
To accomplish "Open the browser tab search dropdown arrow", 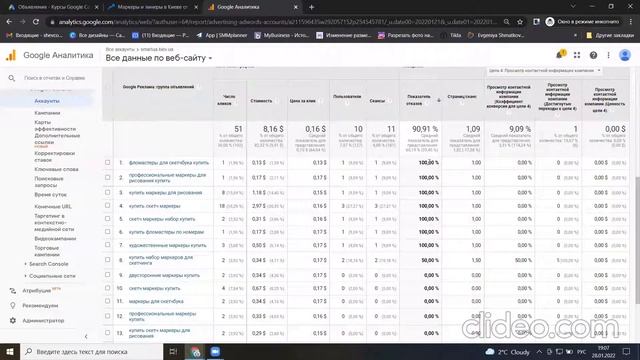I will tap(573, 7).
